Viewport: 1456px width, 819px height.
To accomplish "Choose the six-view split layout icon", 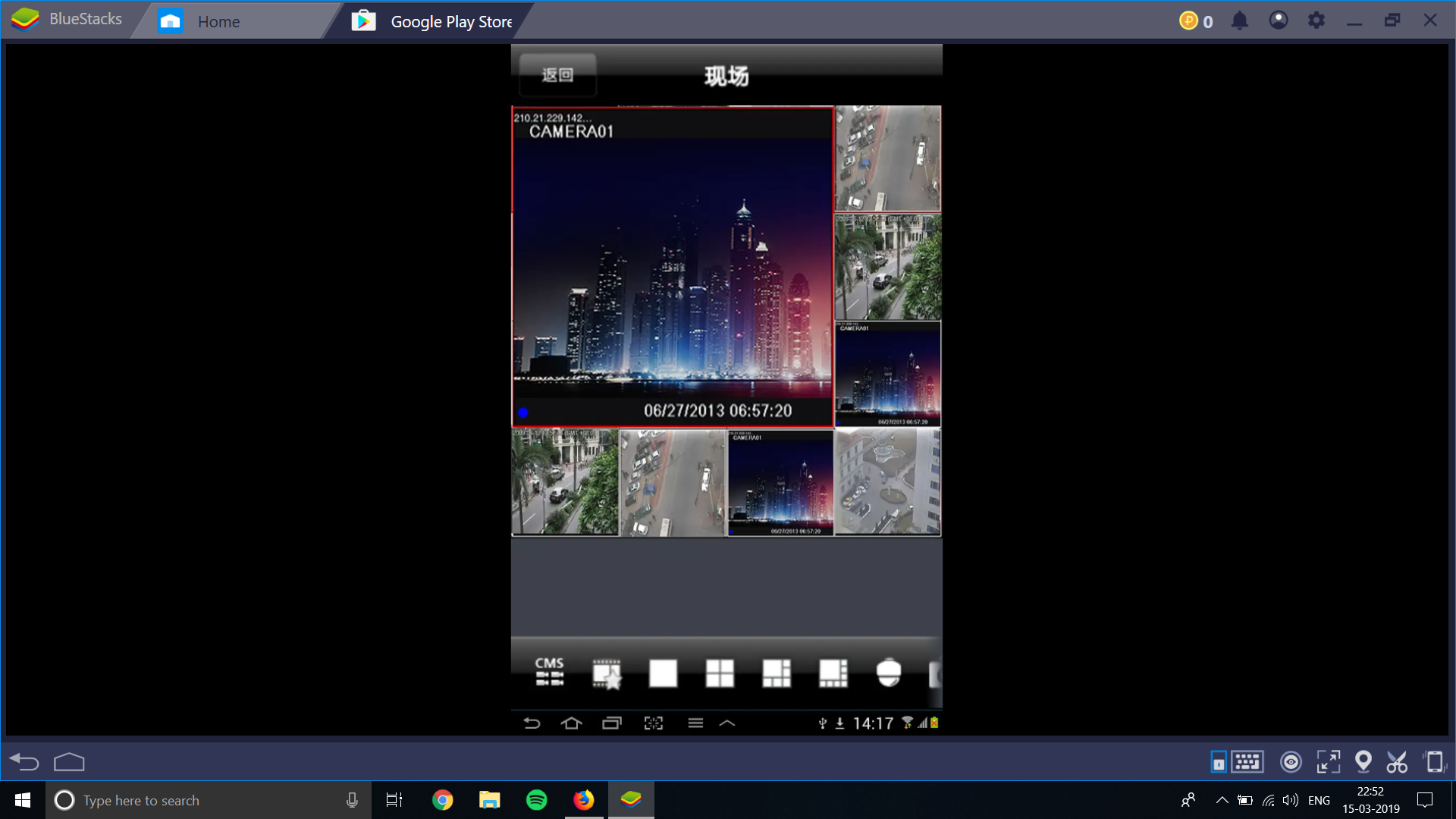I will [x=777, y=673].
